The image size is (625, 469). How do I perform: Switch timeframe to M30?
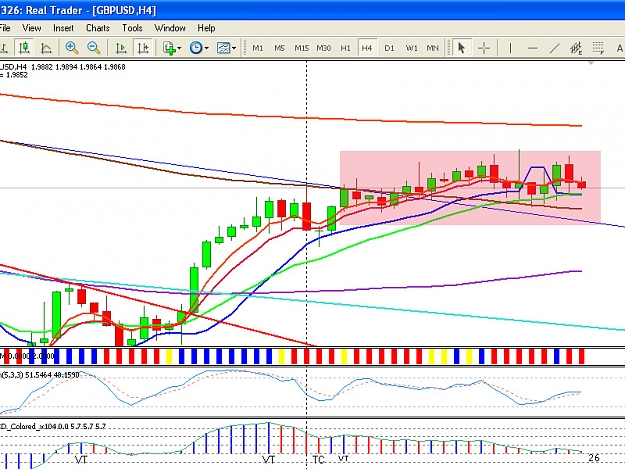(324, 48)
